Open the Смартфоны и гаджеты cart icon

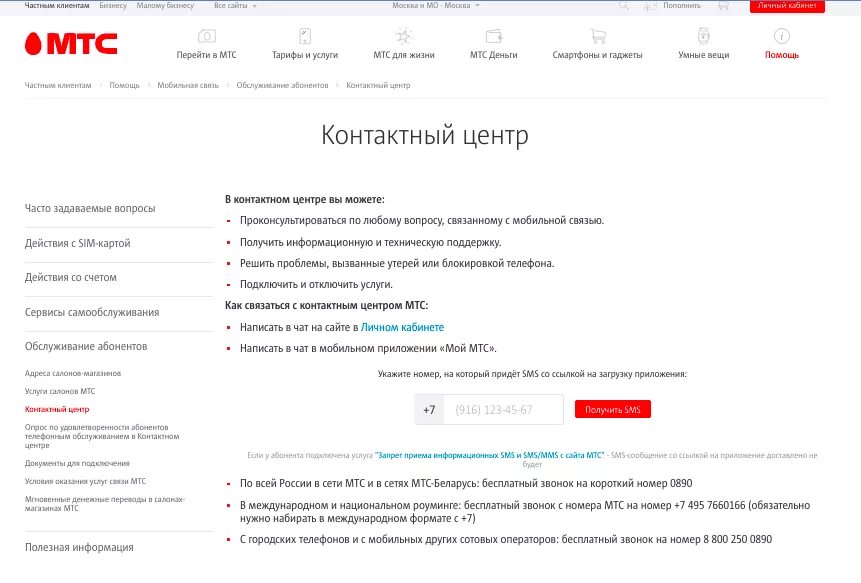tap(597, 36)
